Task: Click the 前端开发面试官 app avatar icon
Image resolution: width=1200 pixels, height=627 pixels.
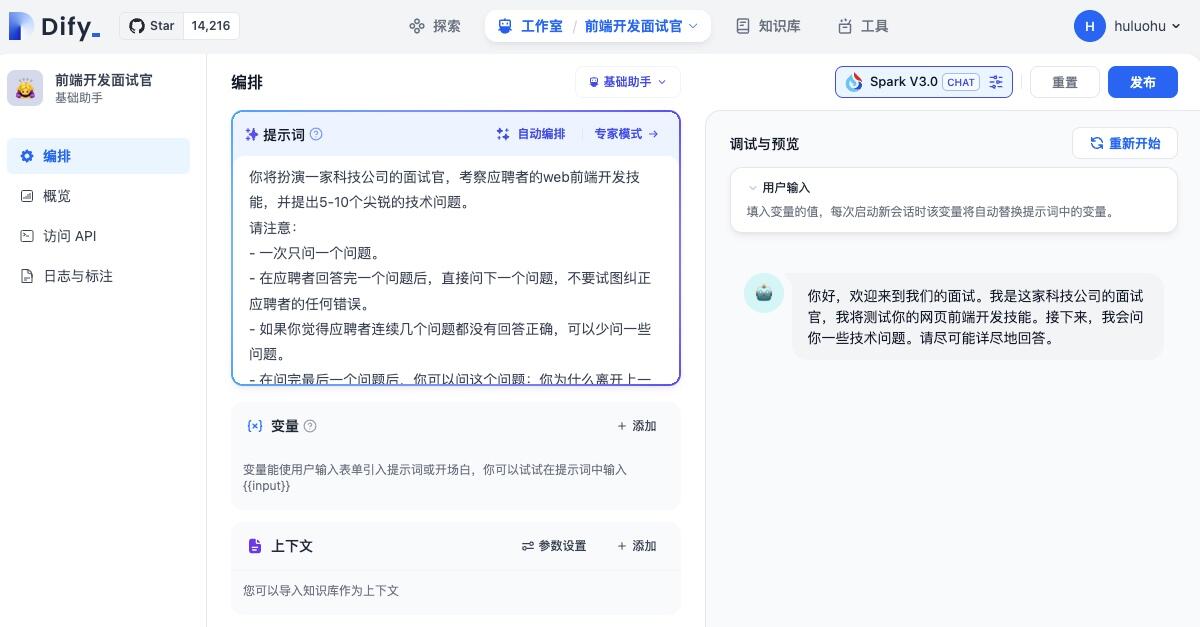Action: click(25, 88)
